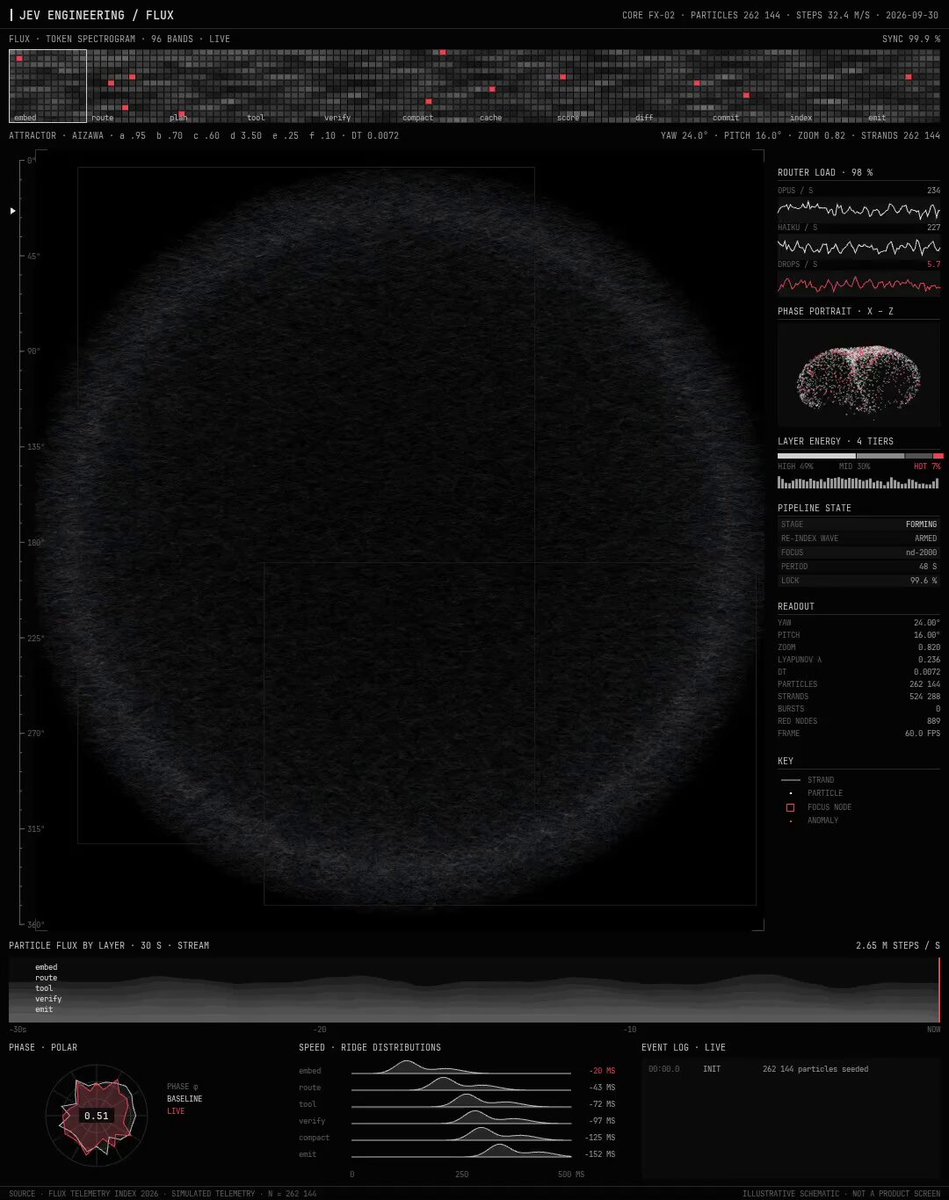Click the red Focus Node square in the Key
The height and width of the screenshot is (1200, 949).
(x=790, y=807)
